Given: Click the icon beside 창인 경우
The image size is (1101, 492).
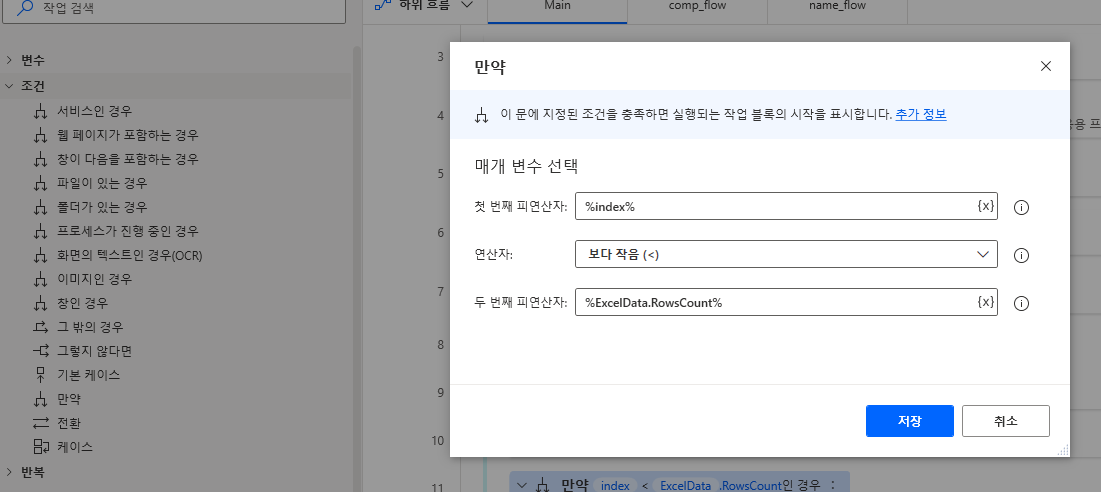Looking at the screenshot, I should pyautogui.click(x=40, y=303).
